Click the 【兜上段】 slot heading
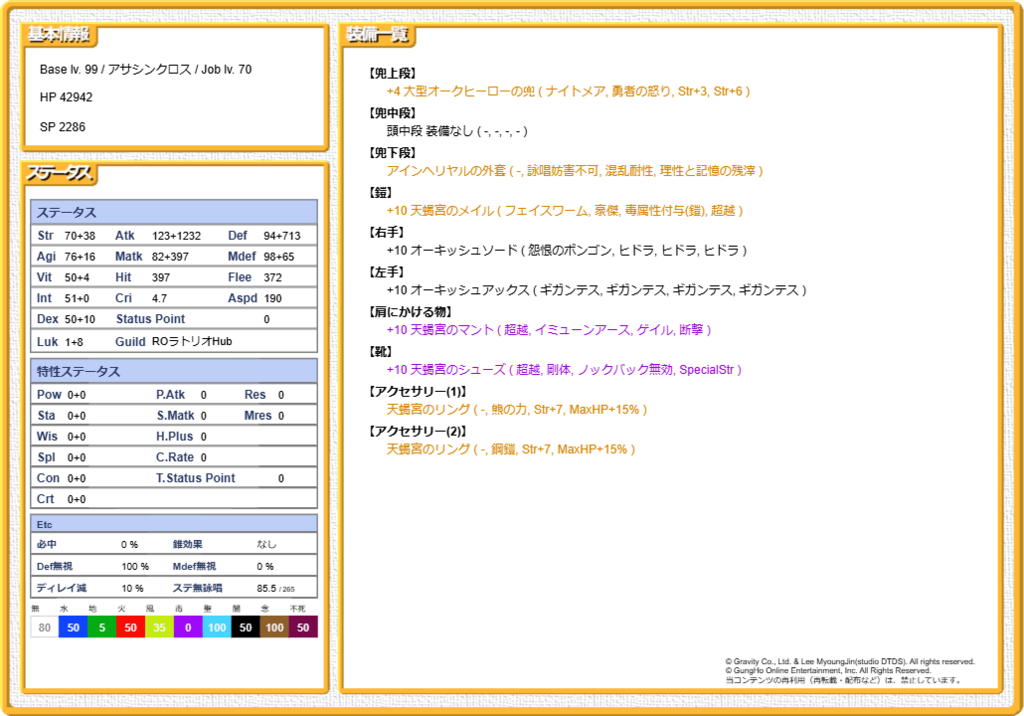 (392, 73)
